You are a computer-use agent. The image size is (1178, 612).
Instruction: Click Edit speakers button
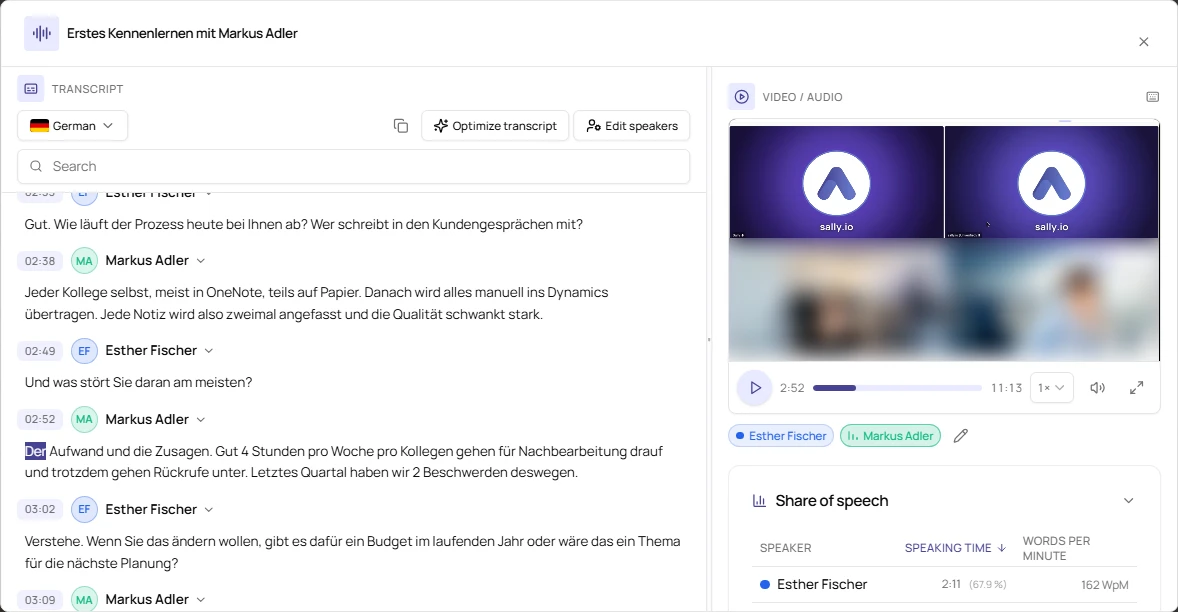632,125
